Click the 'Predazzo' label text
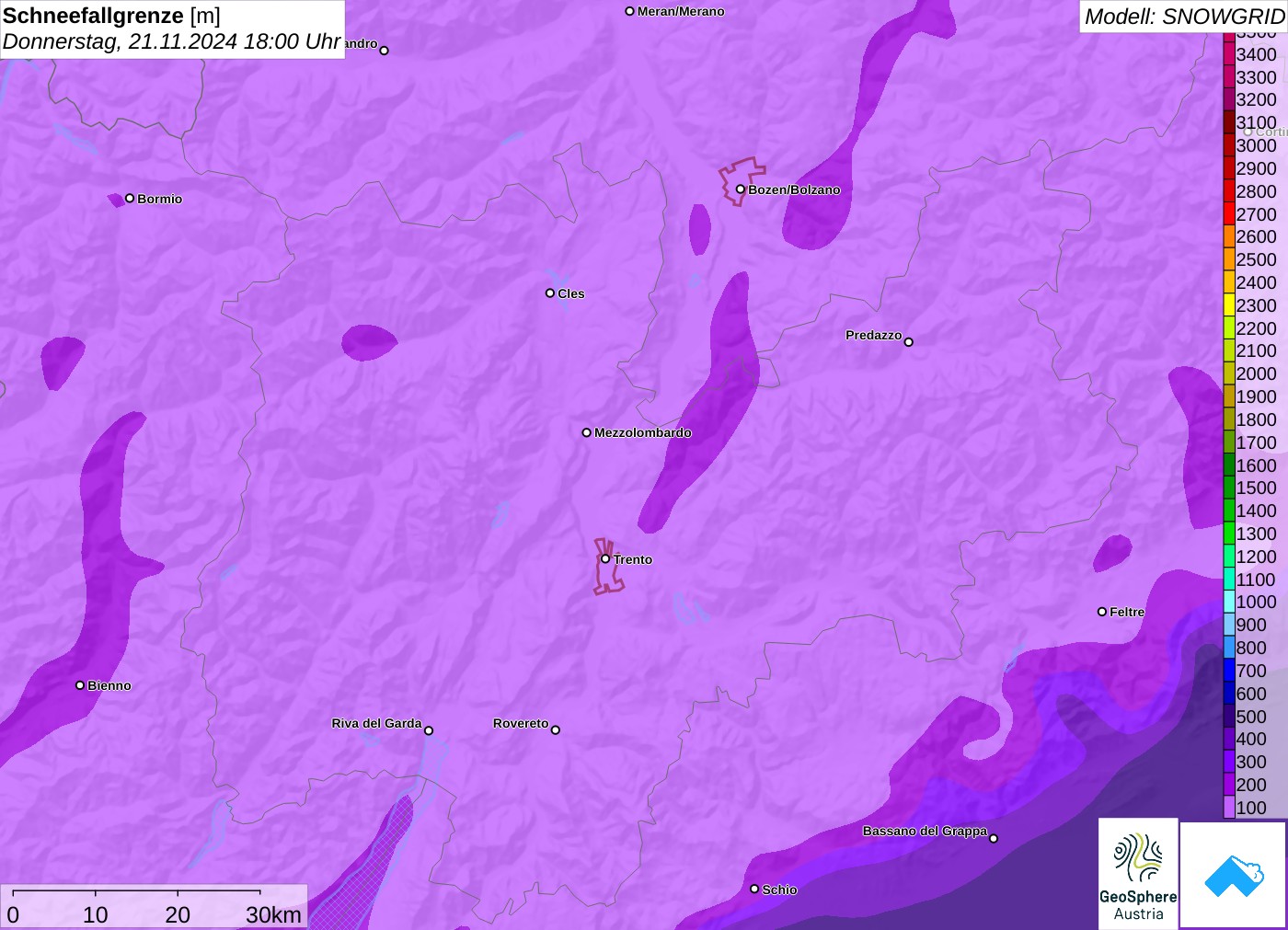Image resolution: width=1288 pixels, height=930 pixels. coord(874,335)
